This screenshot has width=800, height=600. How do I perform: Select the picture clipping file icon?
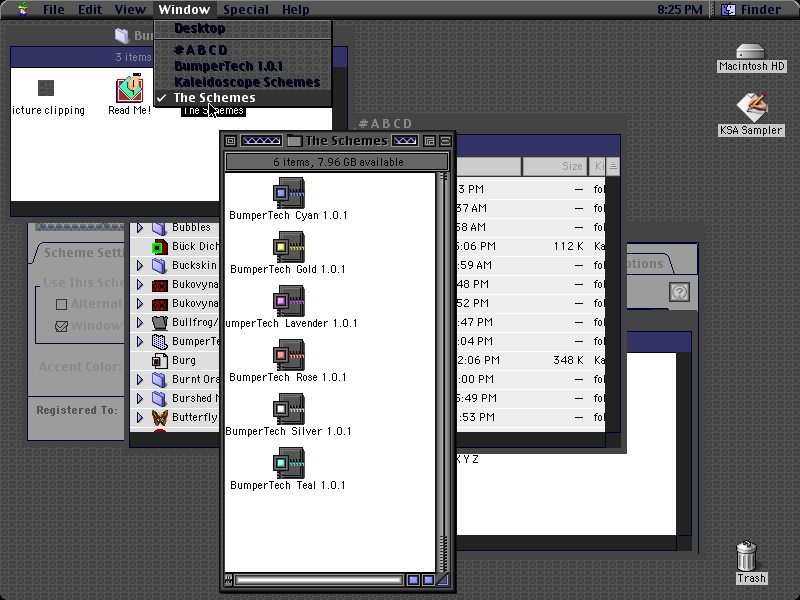[46, 88]
